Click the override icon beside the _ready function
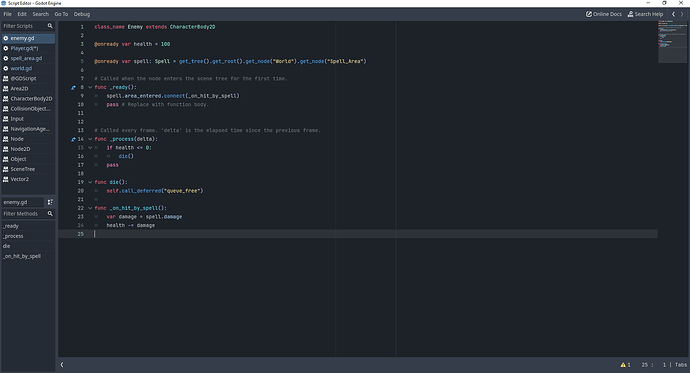The width and height of the screenshot is (690, 373). pyautogui.click(x=73, y=88)
